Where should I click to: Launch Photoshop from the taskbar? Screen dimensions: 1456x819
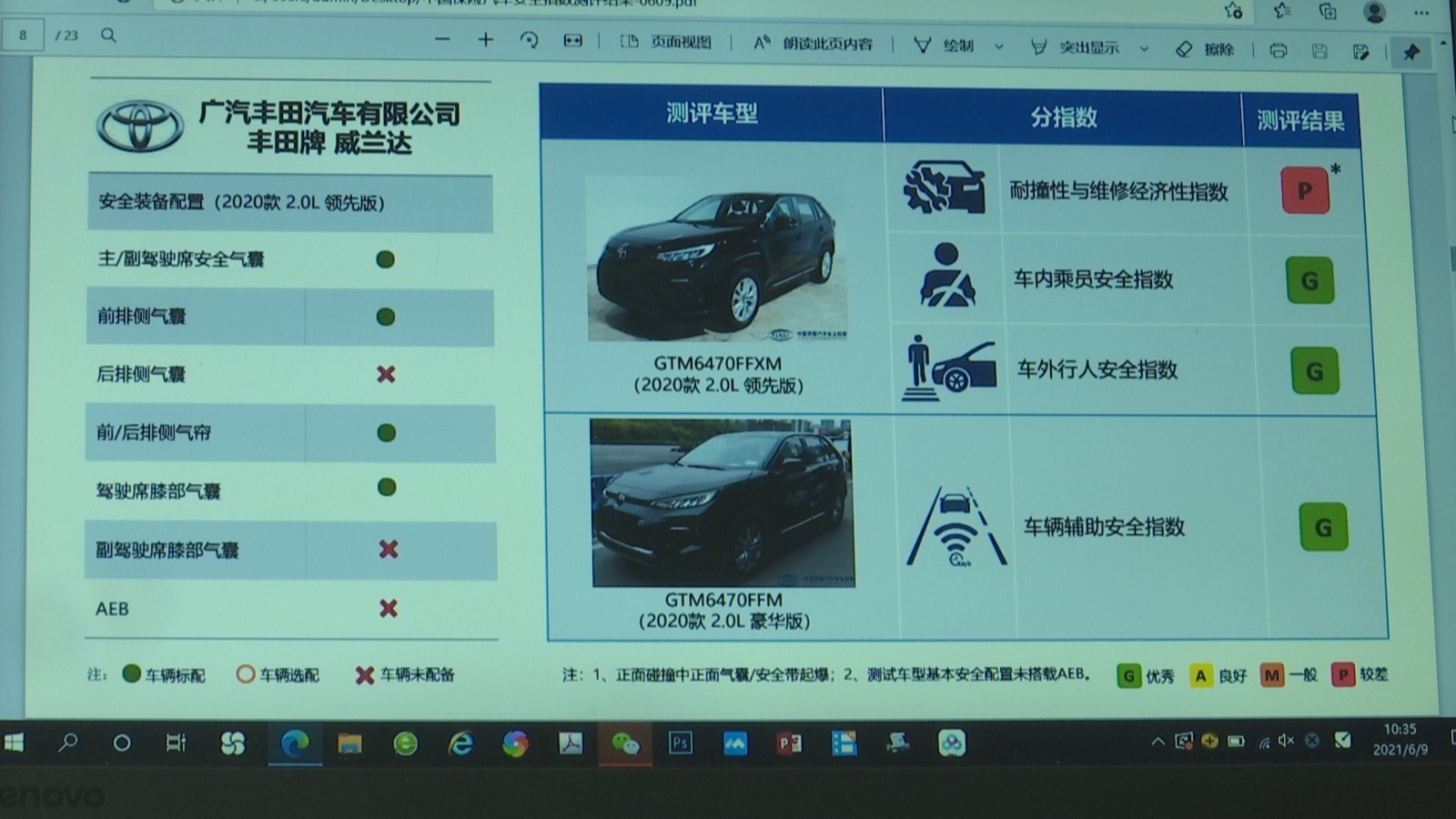[682, 743]
